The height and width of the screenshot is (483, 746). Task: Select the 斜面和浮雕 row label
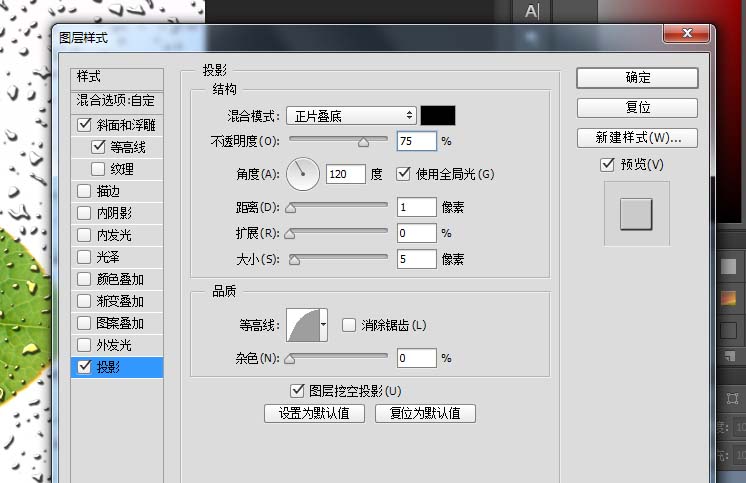click(x=126, y=125)
